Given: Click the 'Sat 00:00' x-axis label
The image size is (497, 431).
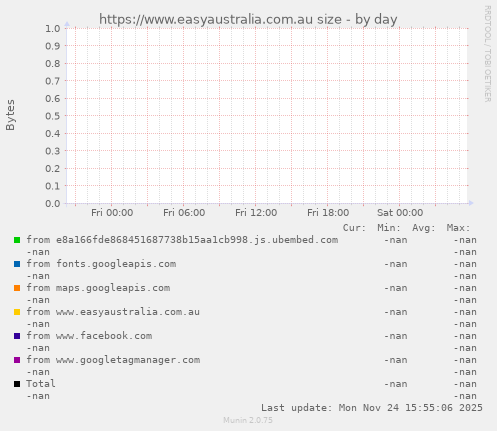Looking at the screenshot, I should coord(400,213).
